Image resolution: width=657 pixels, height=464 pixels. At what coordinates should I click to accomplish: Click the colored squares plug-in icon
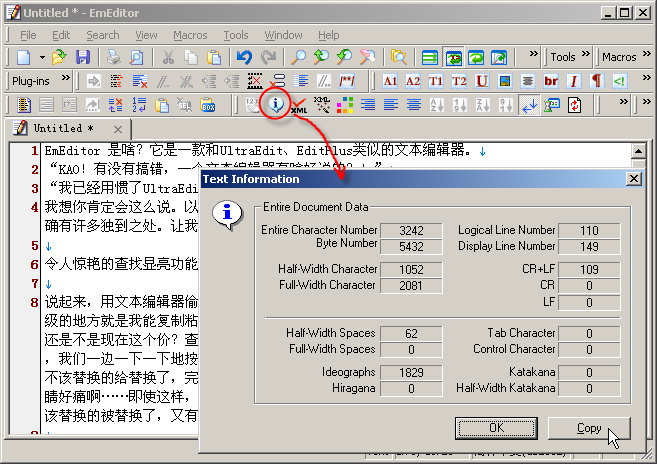click(345, 105)
